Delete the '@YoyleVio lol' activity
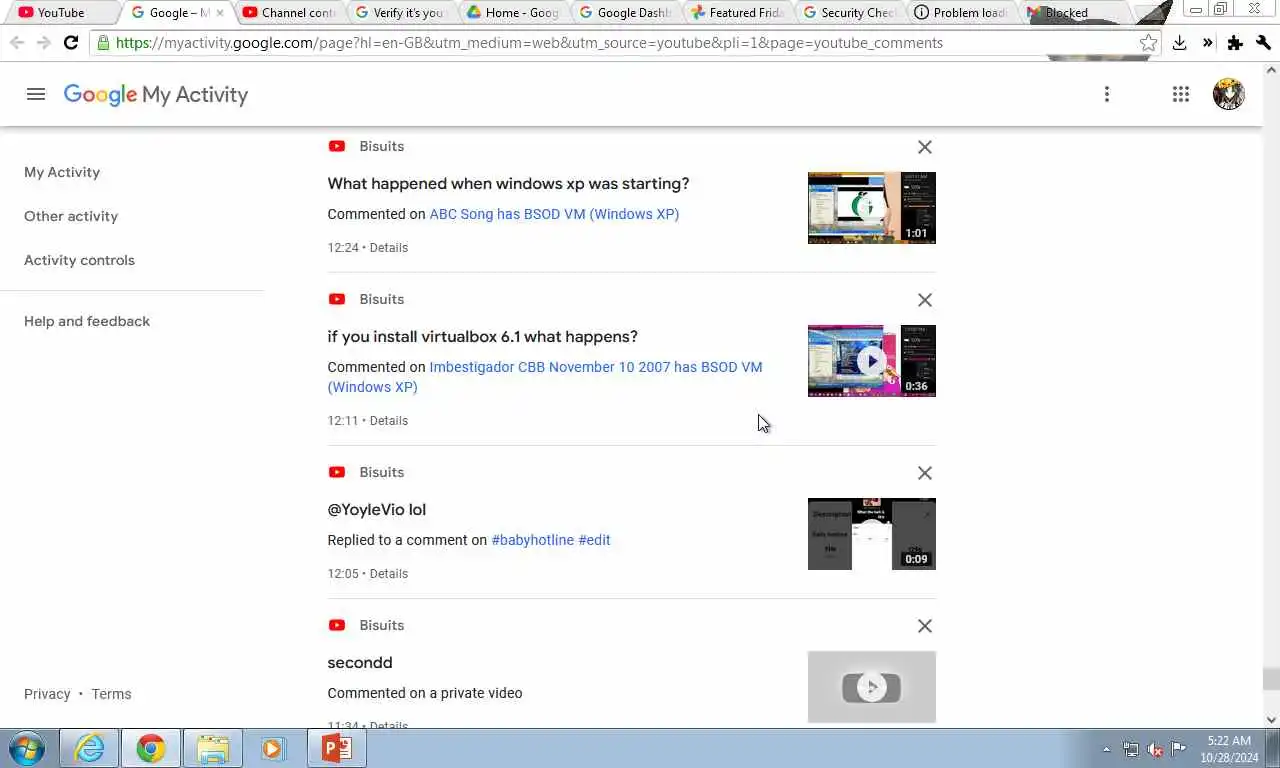 click(x=925, y=473)
